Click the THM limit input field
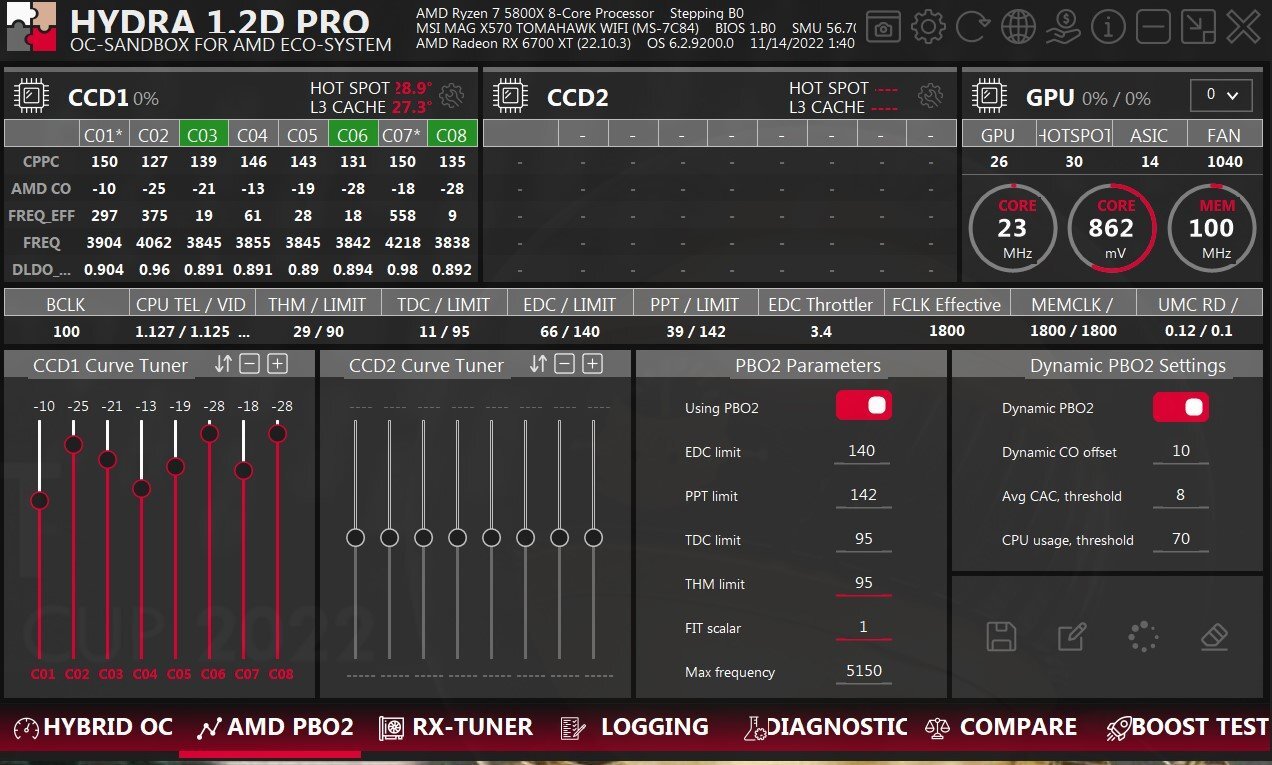 click(863, 584)
